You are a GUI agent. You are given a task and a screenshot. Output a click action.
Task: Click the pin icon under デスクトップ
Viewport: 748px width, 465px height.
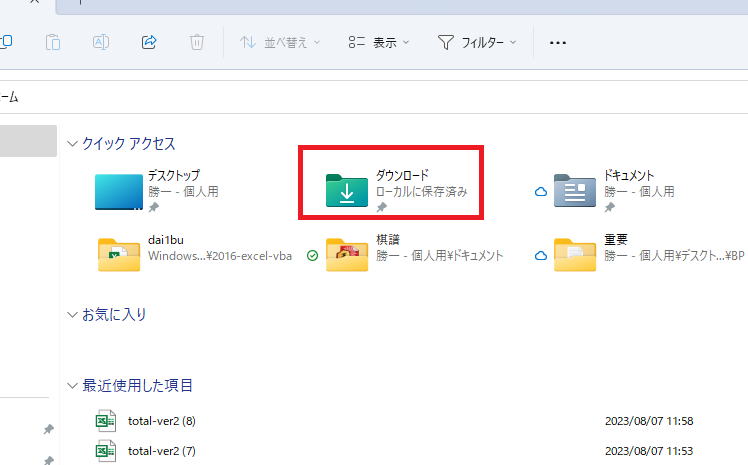pyautogui.click(x=154, y=207)
